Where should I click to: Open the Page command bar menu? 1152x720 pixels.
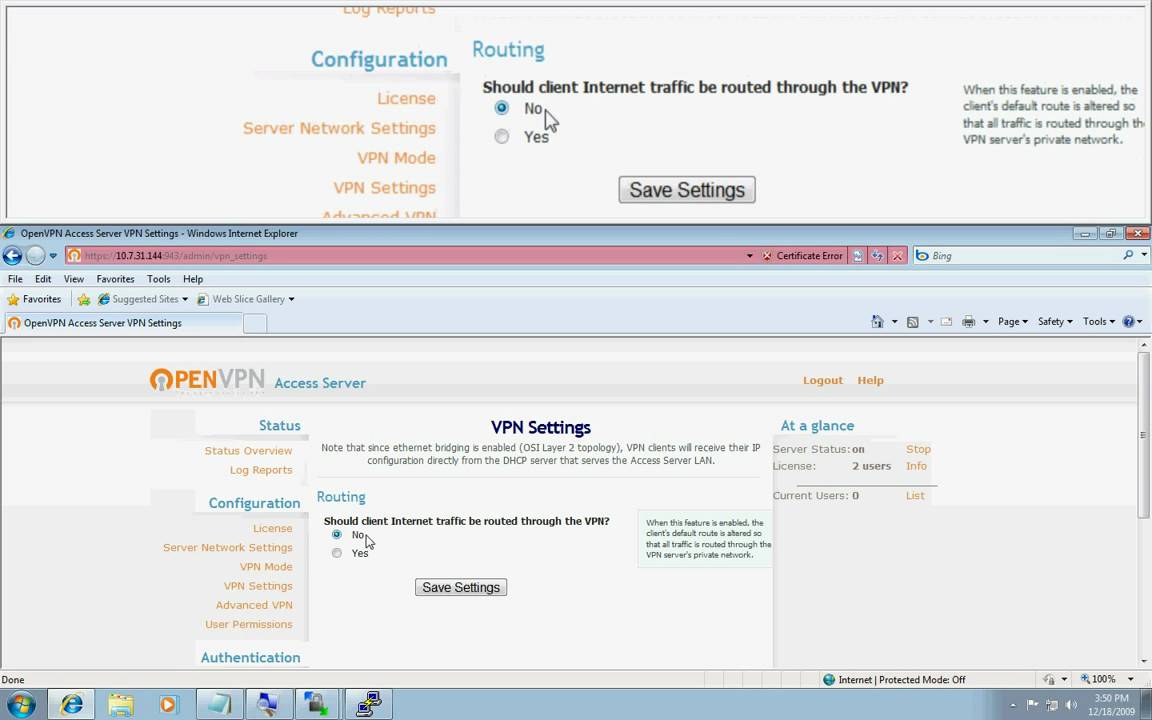[x=1012, y=321]
